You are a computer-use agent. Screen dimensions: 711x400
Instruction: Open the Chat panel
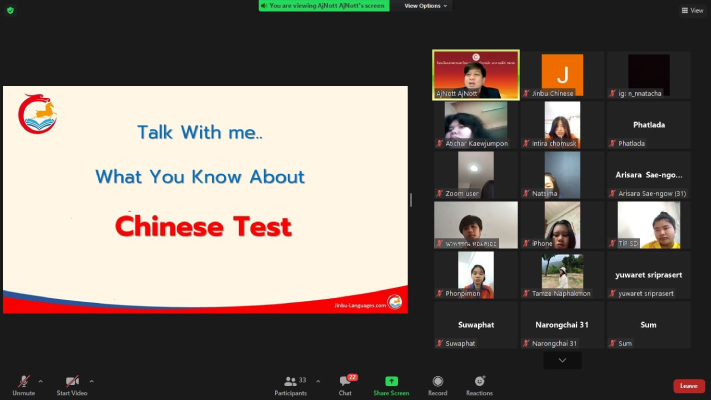pyautogui.click(x=345, y=384)
